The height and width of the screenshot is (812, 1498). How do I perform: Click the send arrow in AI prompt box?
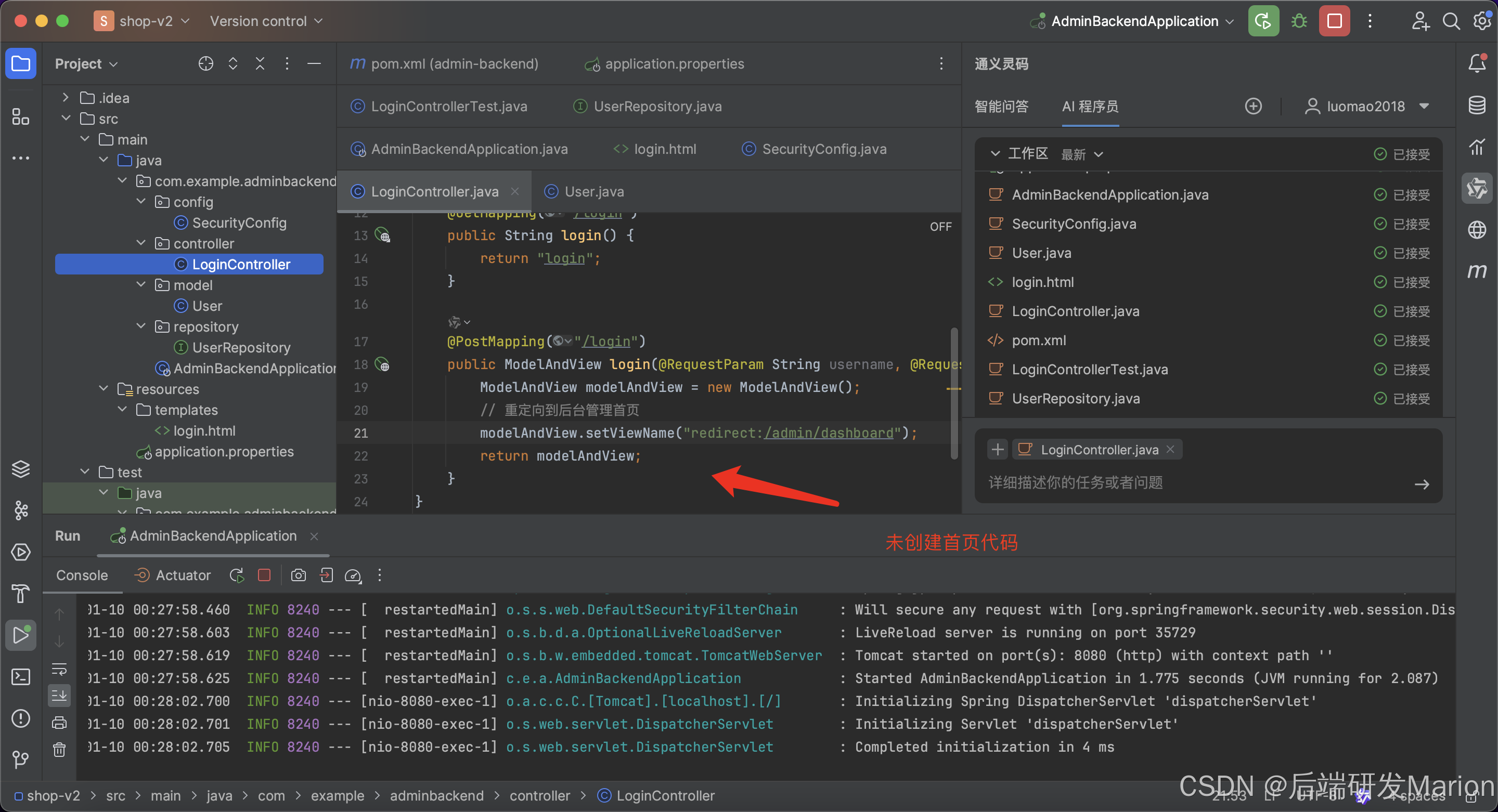[1422, 484]
